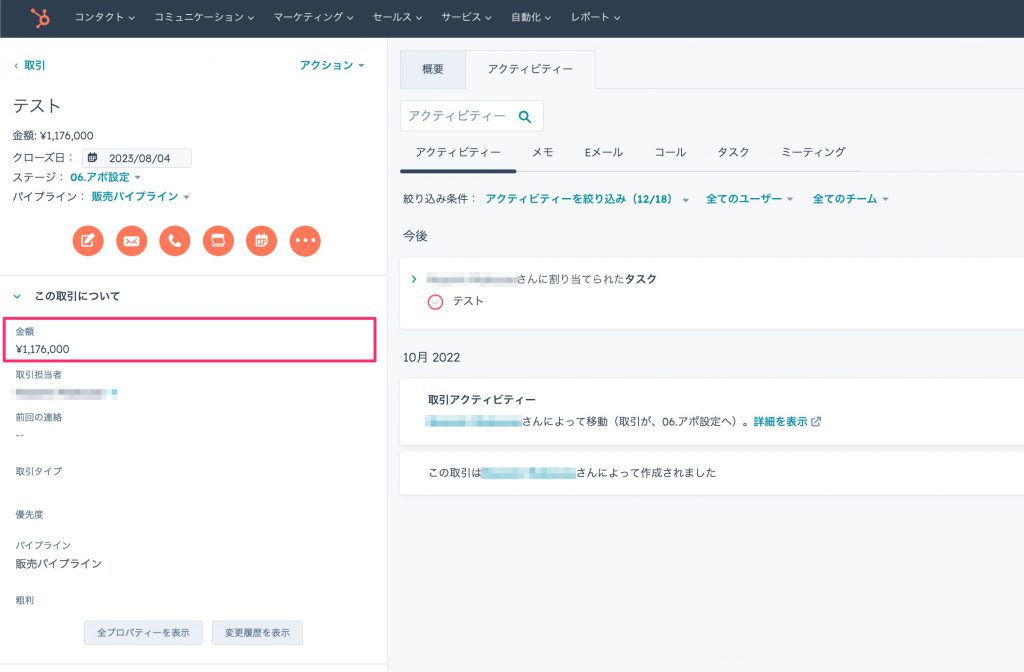The image size is (1024, 672).
Task: Select the メモ sub-tab
Action: pyautogui.click(x=542, y=152)
